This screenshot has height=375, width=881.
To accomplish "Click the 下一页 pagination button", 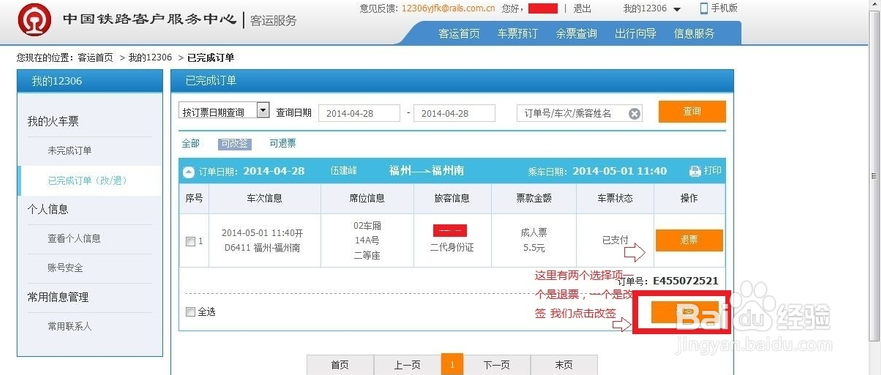I will coord(497,365).
